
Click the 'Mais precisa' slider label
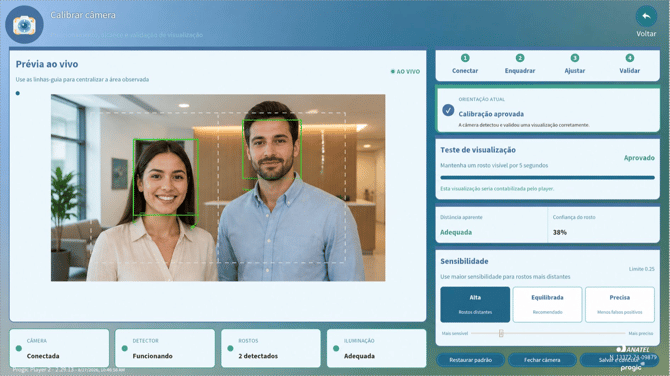point(641,333)
